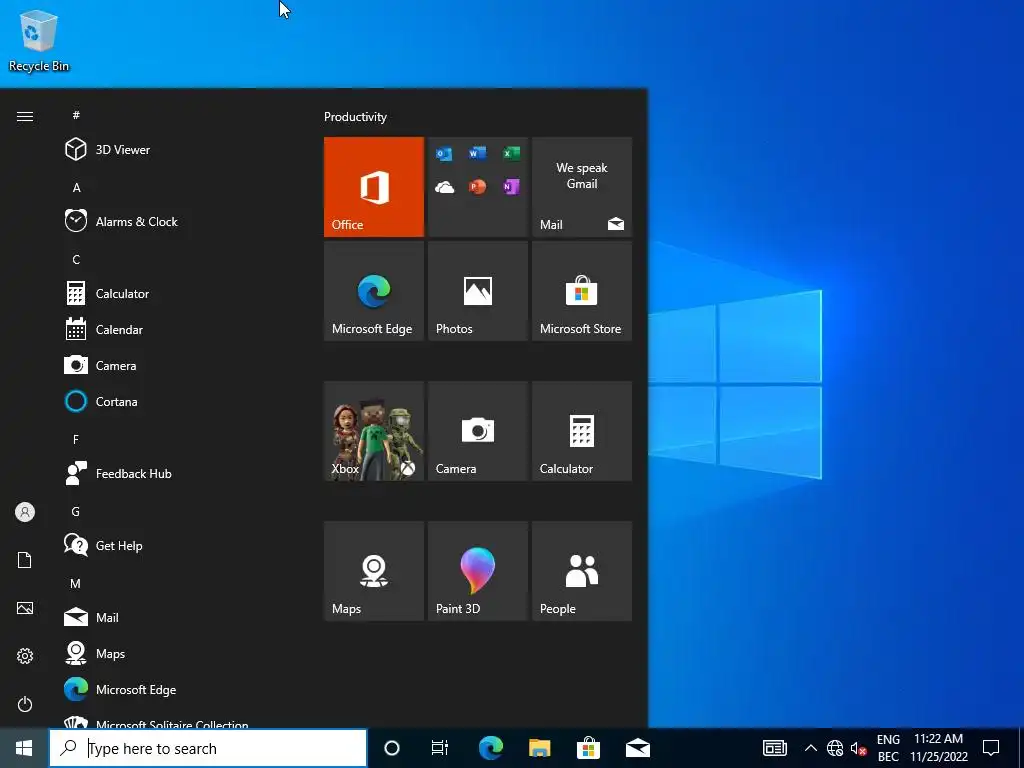1024x768 pixels.
Task: Expand the Start menu hamburger navigation
Action: [25, 116]
